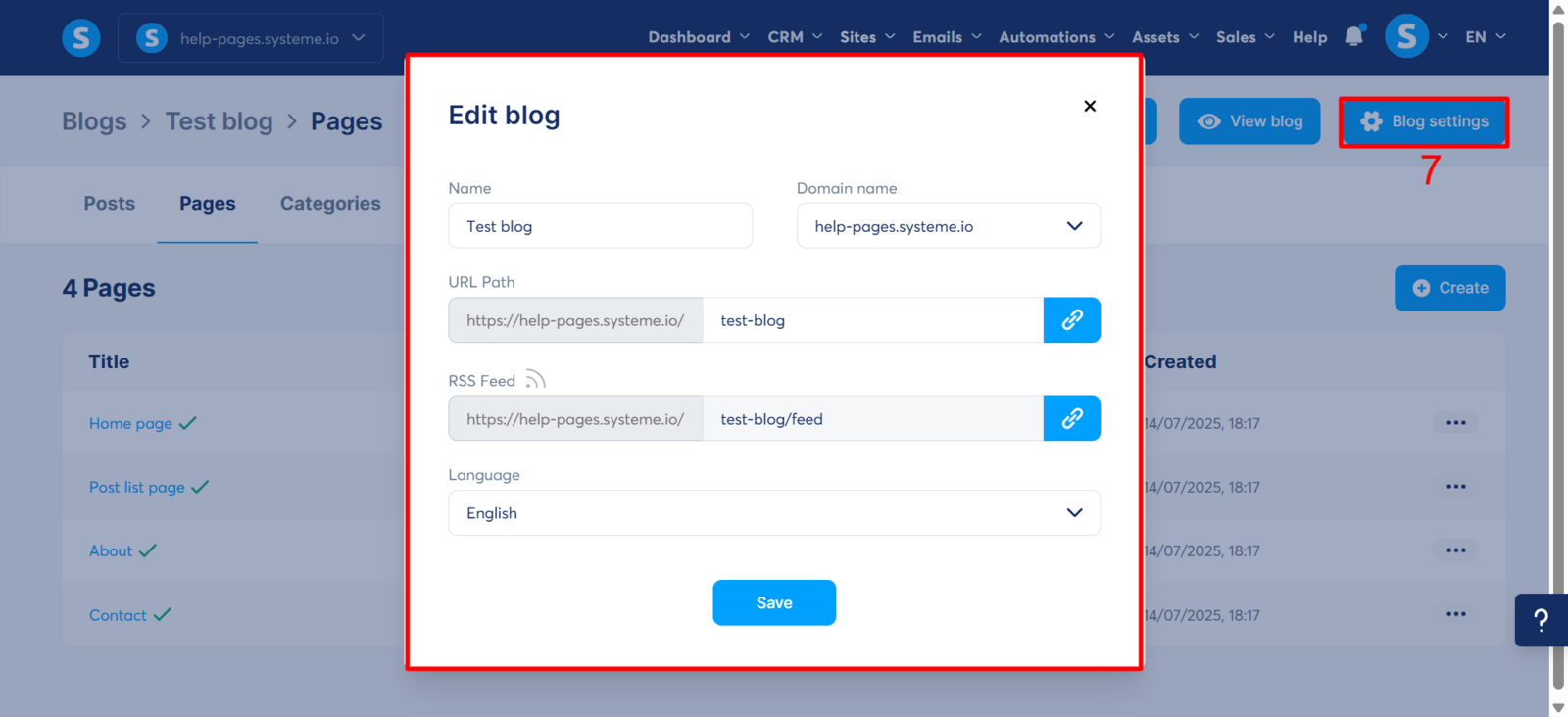Copy the RSS Feed link
1568x717 pixels.
tap(1072, 418)
